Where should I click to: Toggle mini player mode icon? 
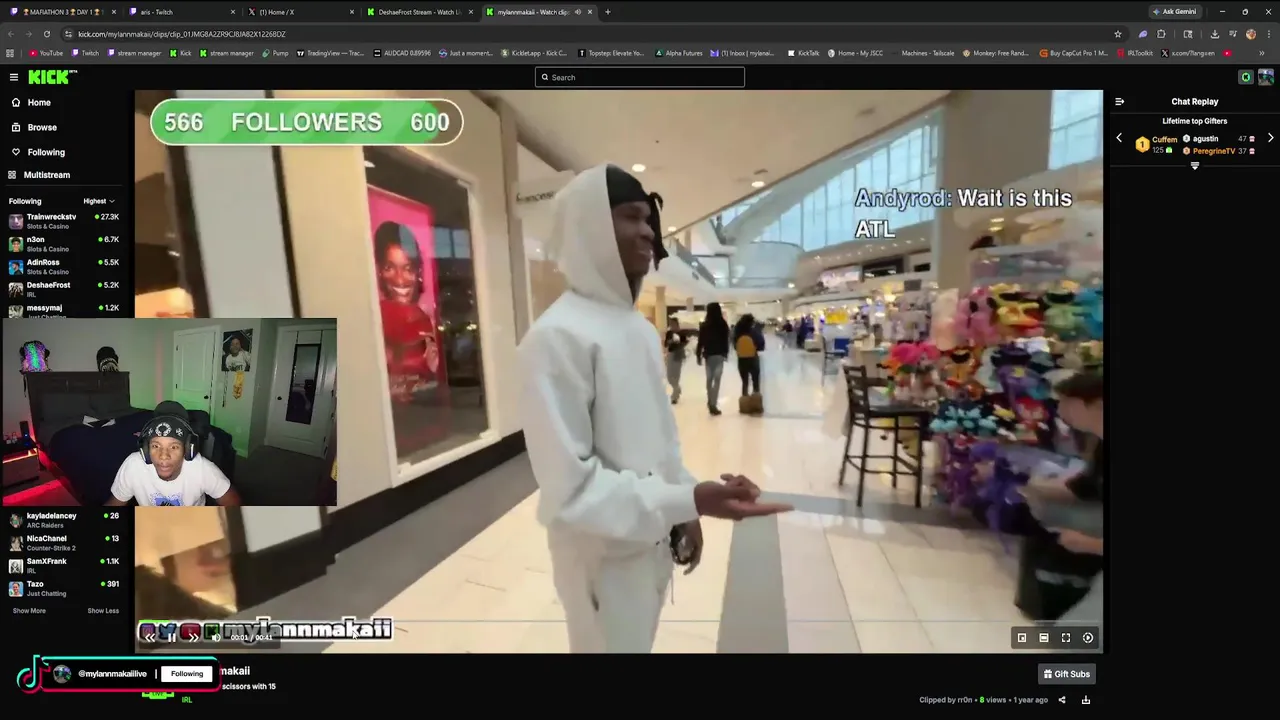point(1022,638)
